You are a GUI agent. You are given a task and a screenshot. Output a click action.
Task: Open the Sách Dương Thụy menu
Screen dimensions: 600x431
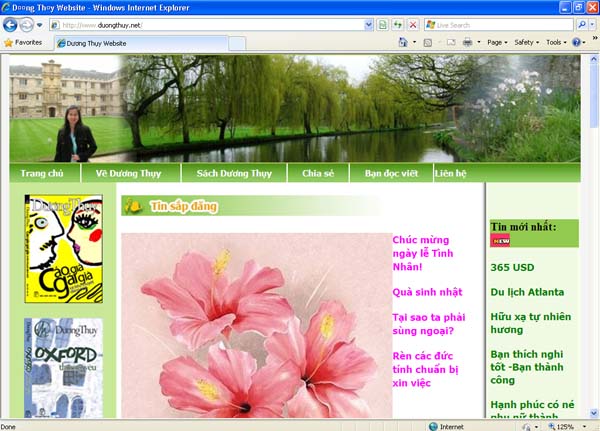[x=234, y=173]
